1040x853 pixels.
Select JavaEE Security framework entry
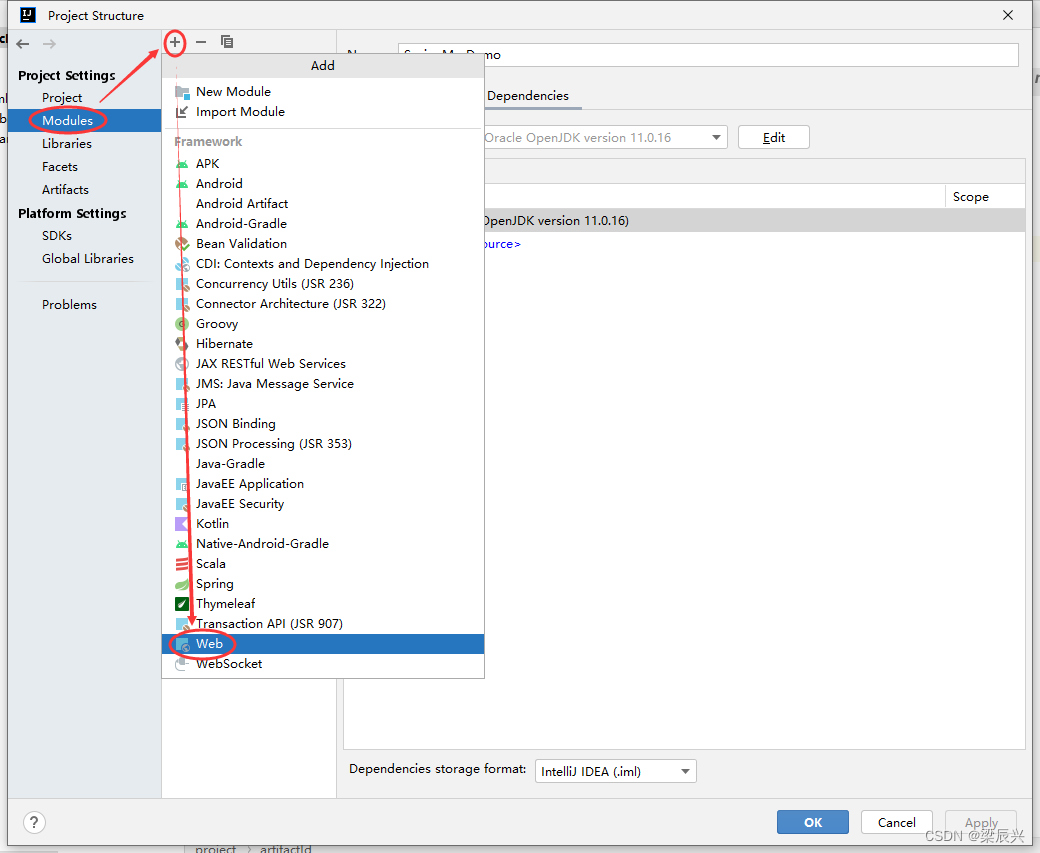pyautogui.click(x=323, y=504)
